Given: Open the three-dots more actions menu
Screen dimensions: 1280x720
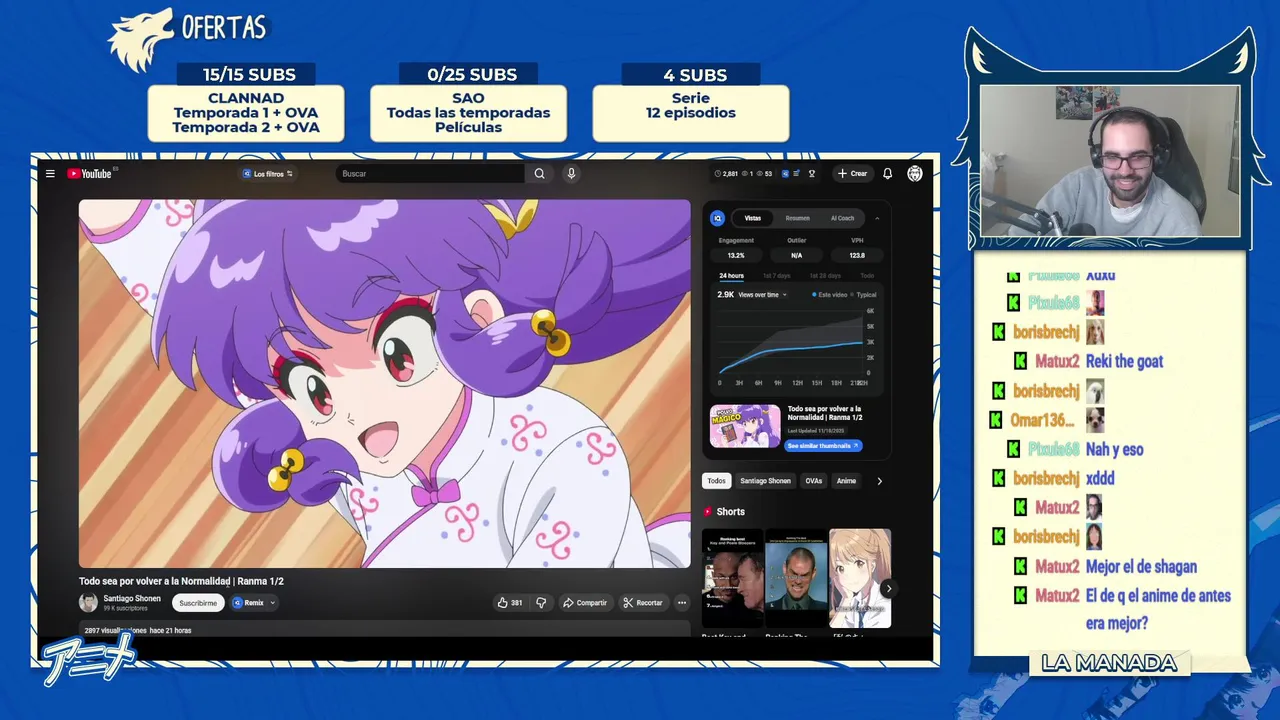Looking at the screenshot, I should pyautogui.click(x=682, y=603).
